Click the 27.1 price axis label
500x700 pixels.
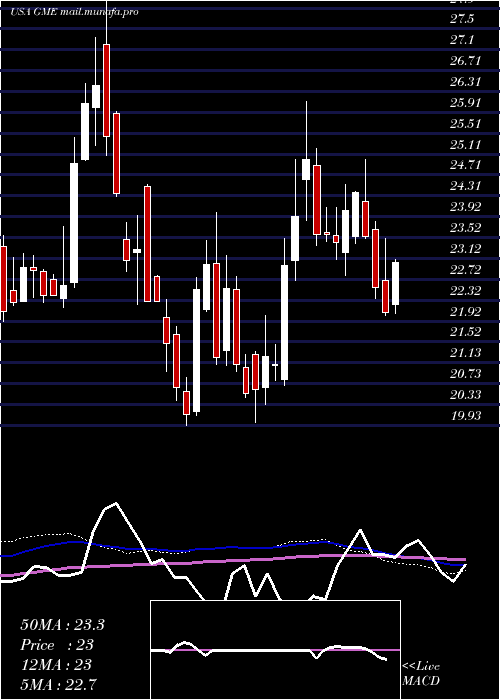click(462, 40)
